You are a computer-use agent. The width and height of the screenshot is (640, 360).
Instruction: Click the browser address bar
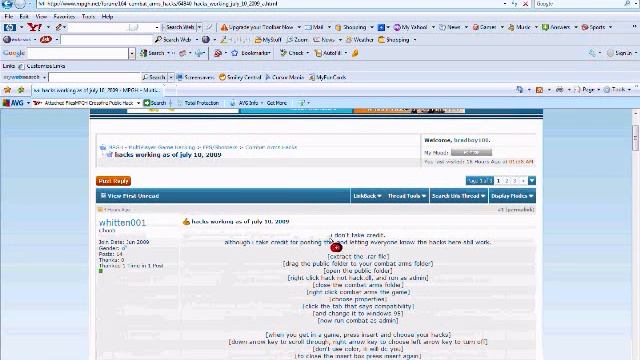click(269, 4)
